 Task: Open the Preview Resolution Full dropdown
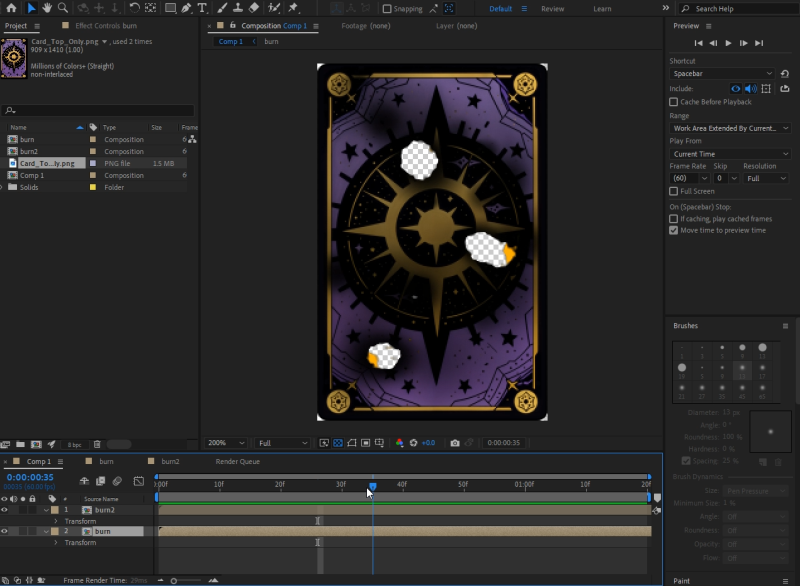(x=766, y=179)
